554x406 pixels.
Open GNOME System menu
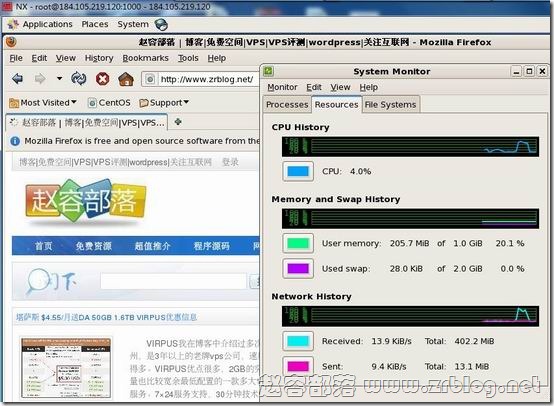point(133,24)
